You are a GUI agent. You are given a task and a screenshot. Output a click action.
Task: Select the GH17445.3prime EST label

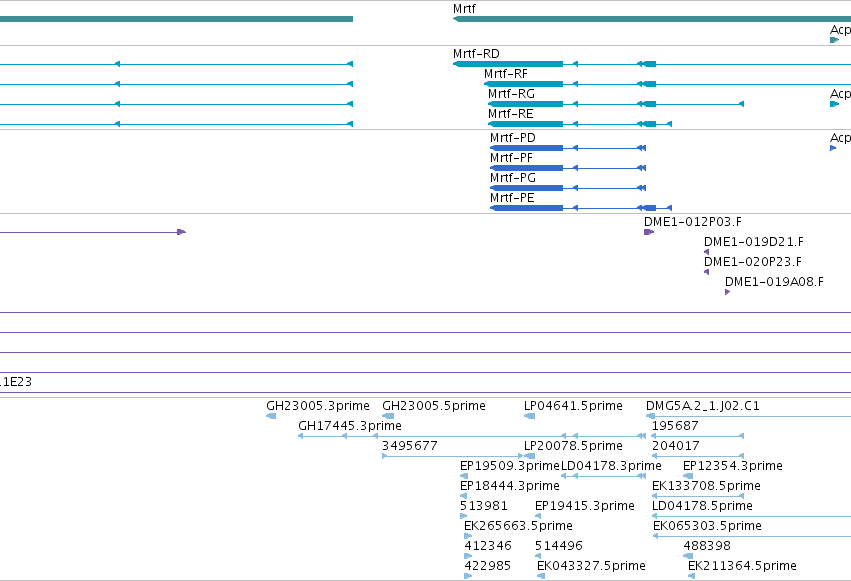pyautogui.click(x=350, y=426)
